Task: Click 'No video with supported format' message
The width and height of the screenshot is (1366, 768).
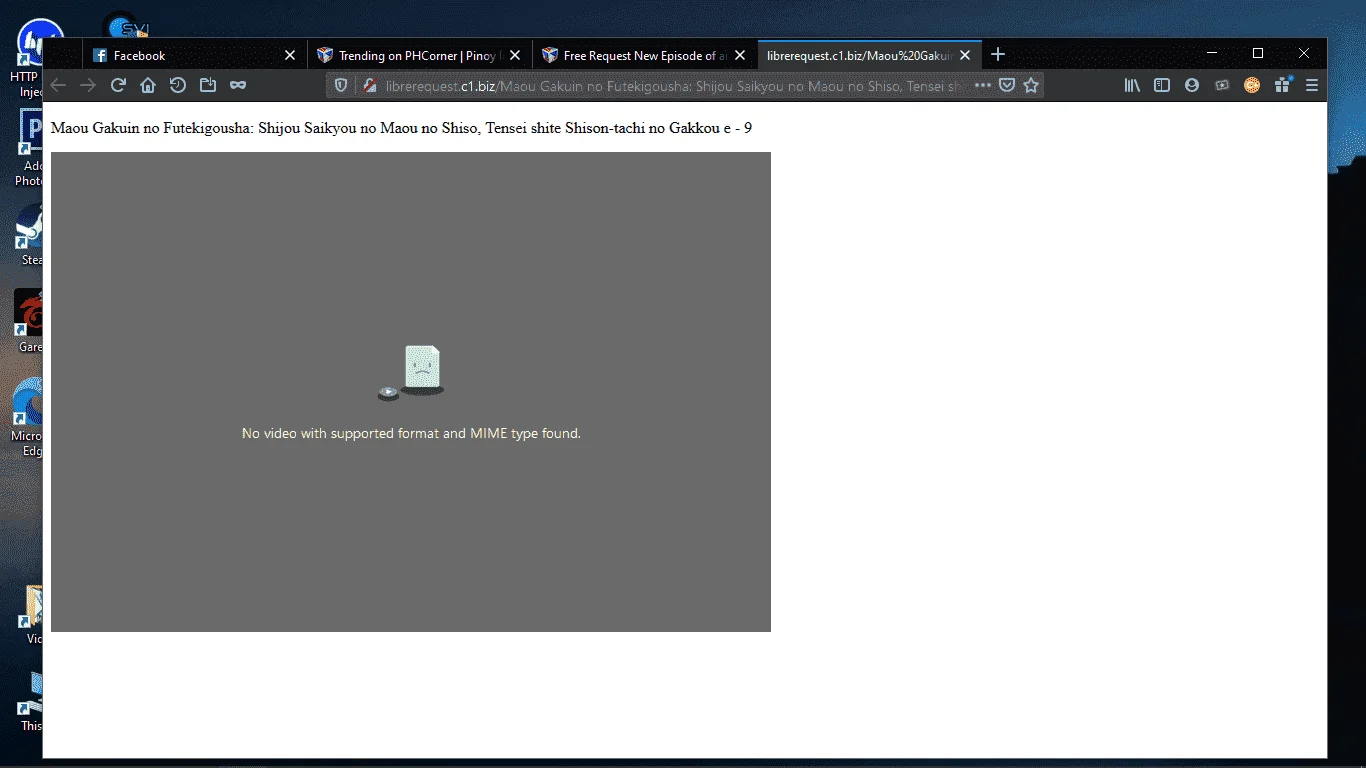Action: click(x=411, y=434)
